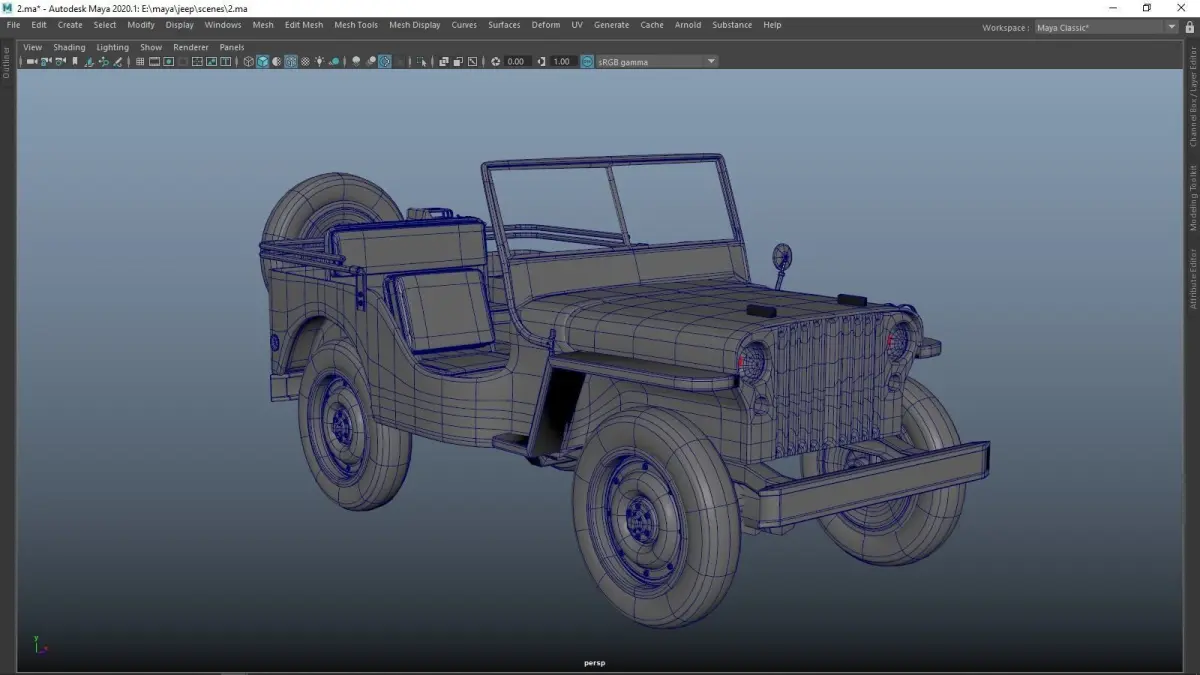Toggle the View Transform icon
1200x675 pixels.
[x=587, y=61]
